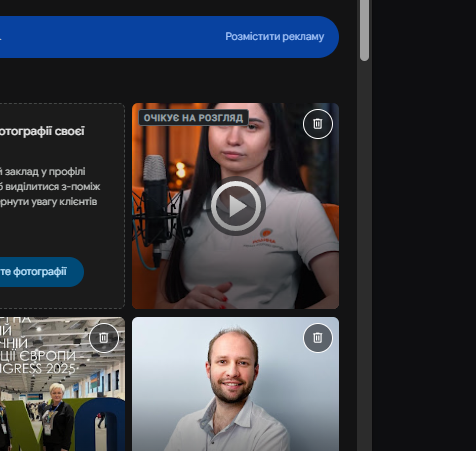The image size is (476, 451).
Task: Delete the congress photo using trash icon
Action: point(104,338)
